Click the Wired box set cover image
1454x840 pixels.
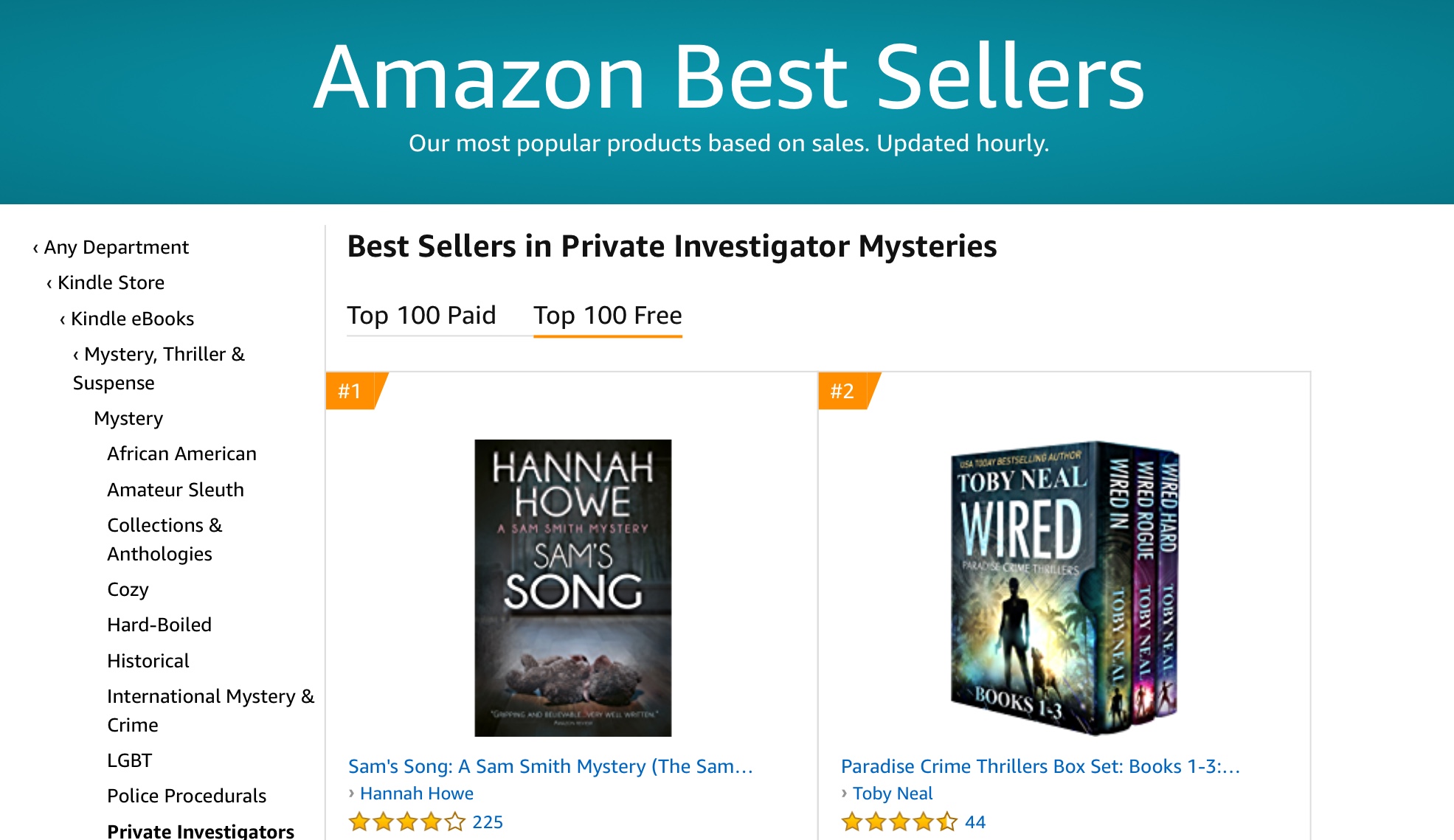click(x=1064, y=588)
